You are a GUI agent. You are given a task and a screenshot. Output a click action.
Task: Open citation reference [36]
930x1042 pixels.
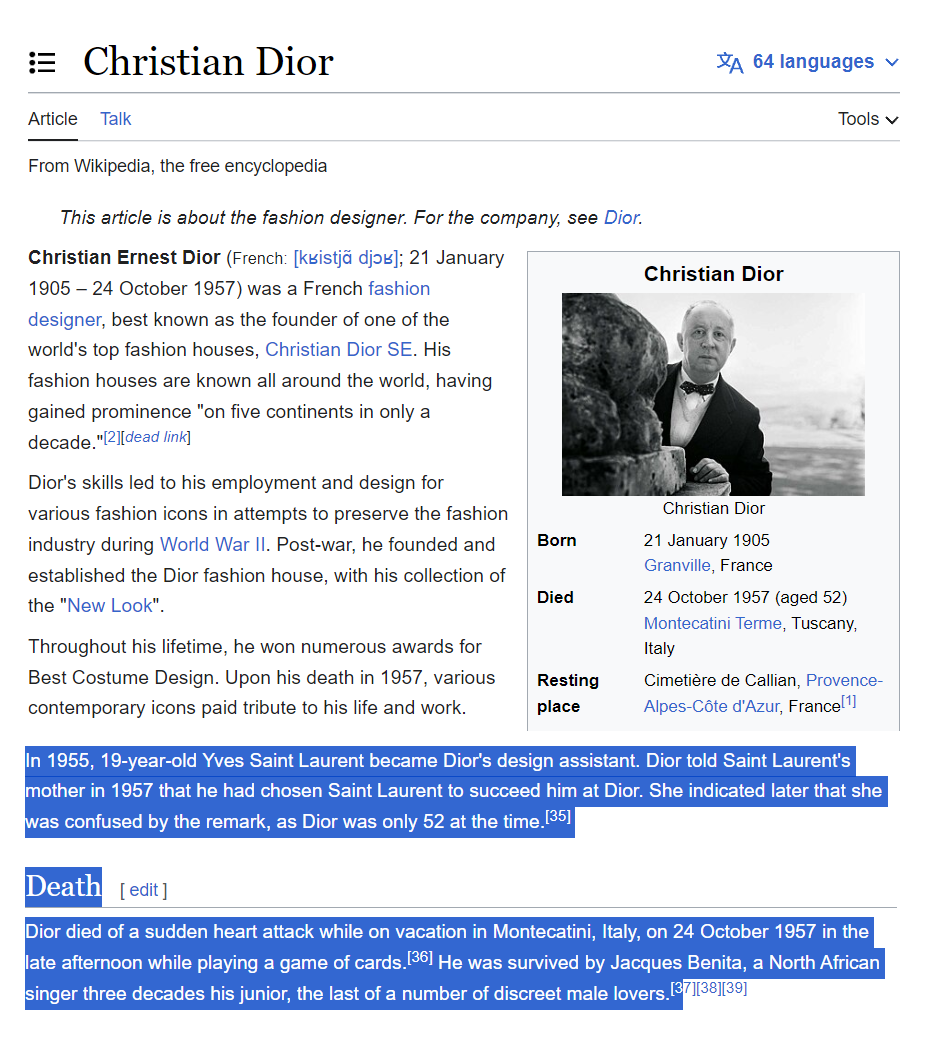pyautogui.click(x=419, y=957)
